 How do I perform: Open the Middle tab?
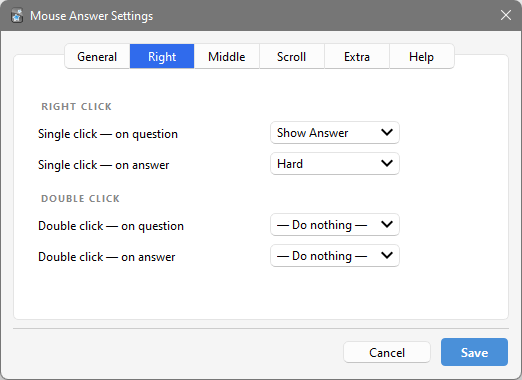(227, 56)
